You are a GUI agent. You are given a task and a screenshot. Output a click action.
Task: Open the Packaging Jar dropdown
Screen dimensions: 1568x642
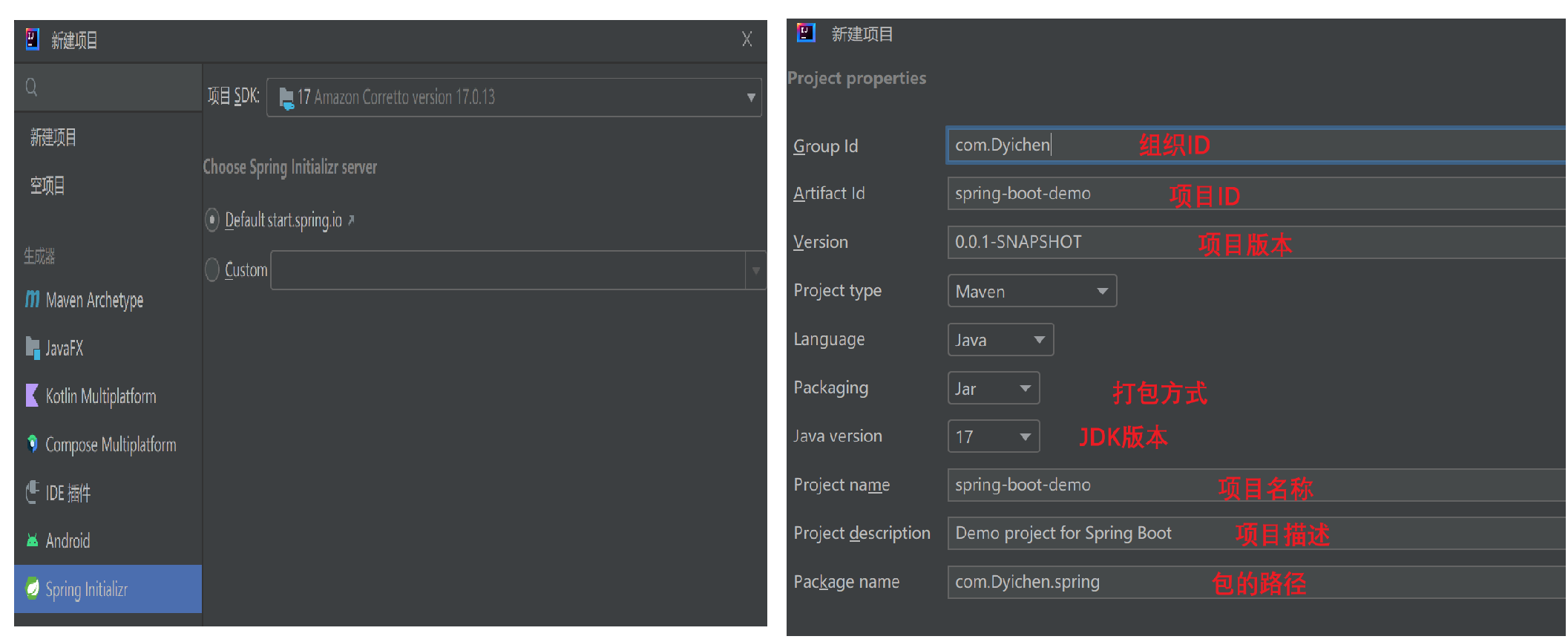993,388
